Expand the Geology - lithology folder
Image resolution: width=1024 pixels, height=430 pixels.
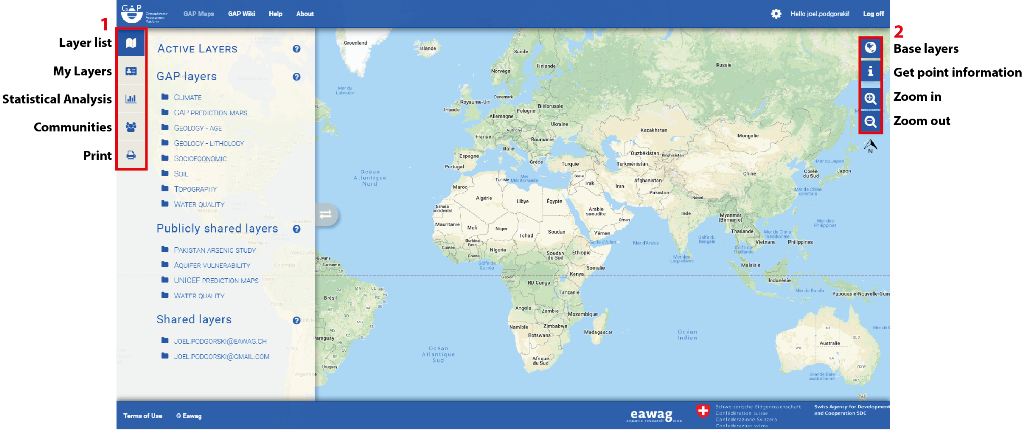click(202, 143)
